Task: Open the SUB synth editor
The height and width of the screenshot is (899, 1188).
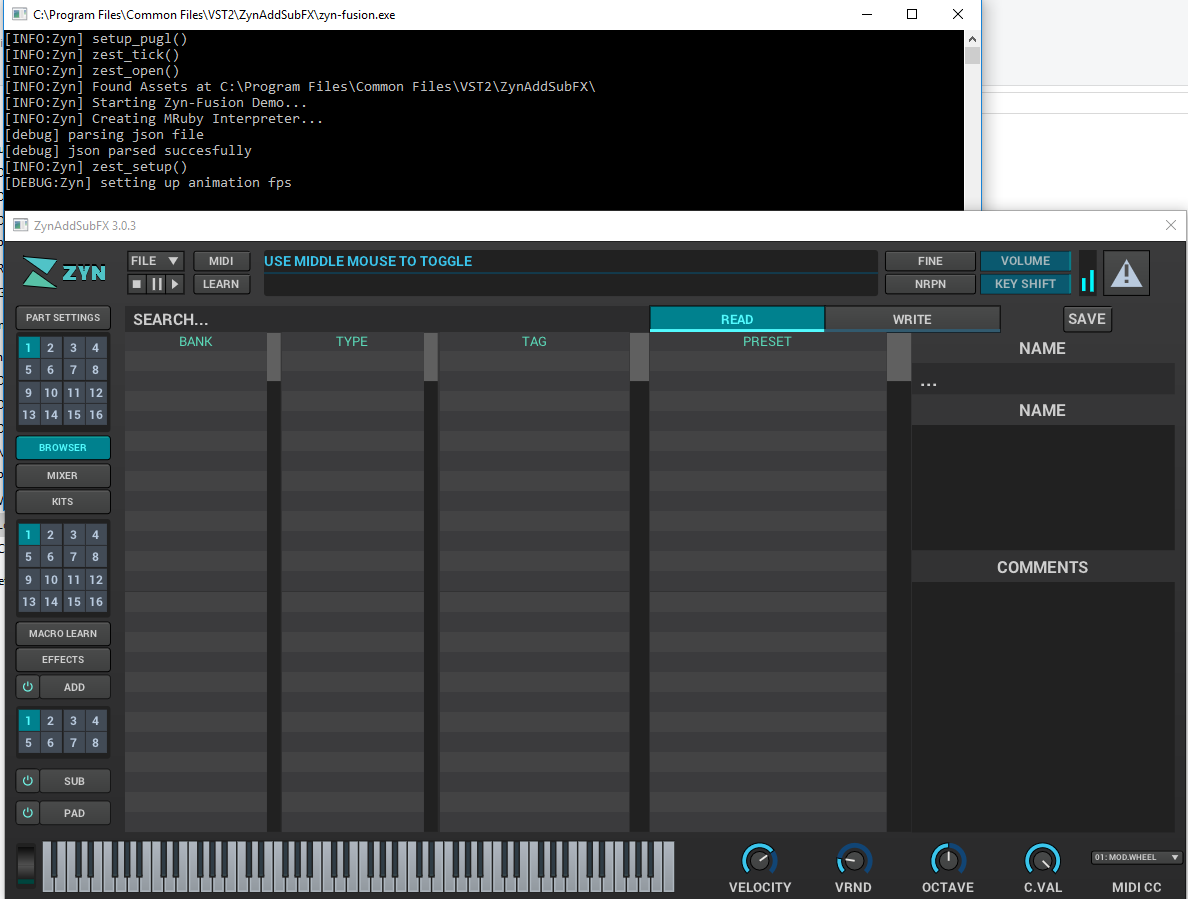Action: click(x=74, y=781)
